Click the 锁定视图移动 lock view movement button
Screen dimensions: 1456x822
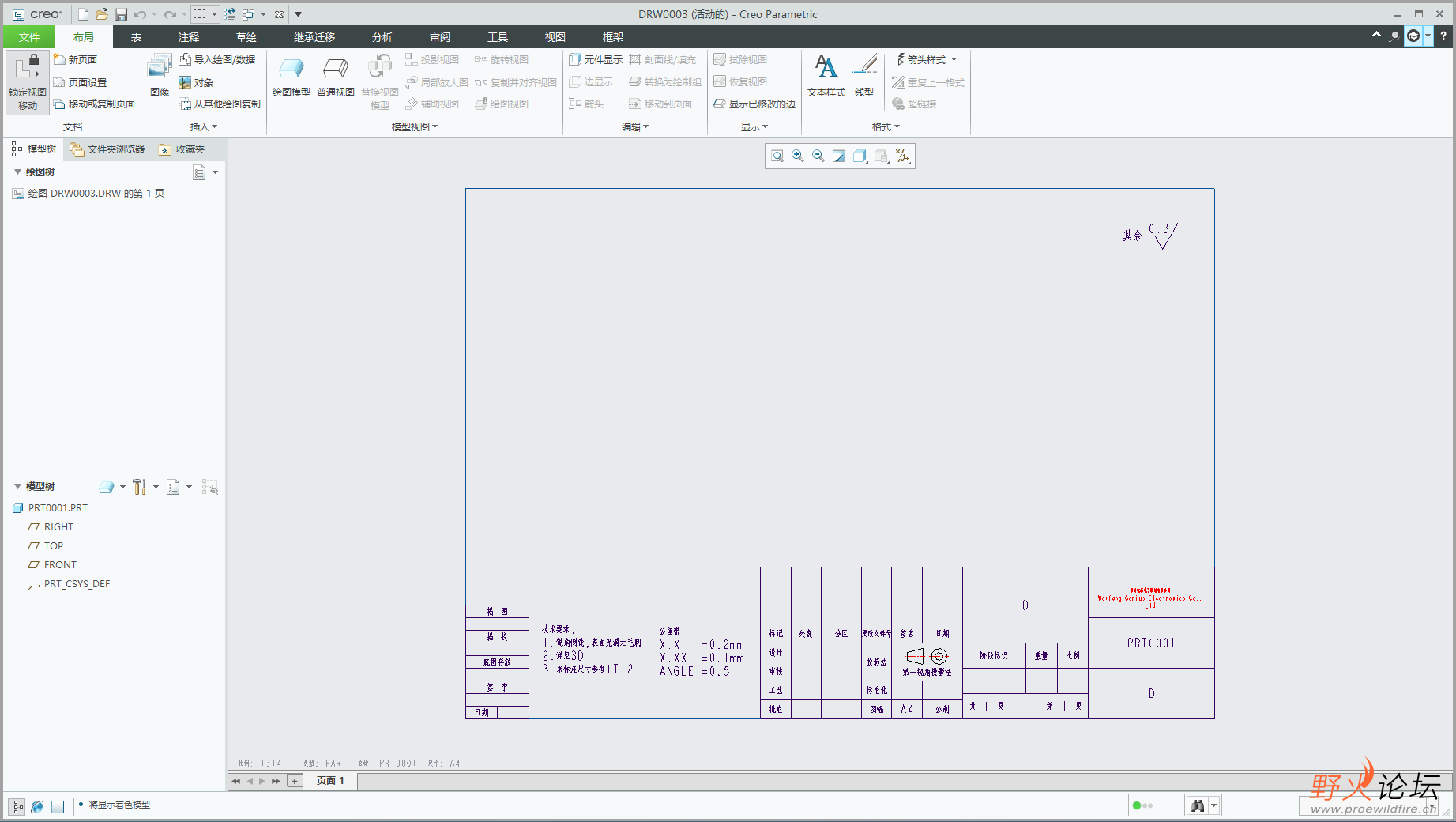click(28, 82)
